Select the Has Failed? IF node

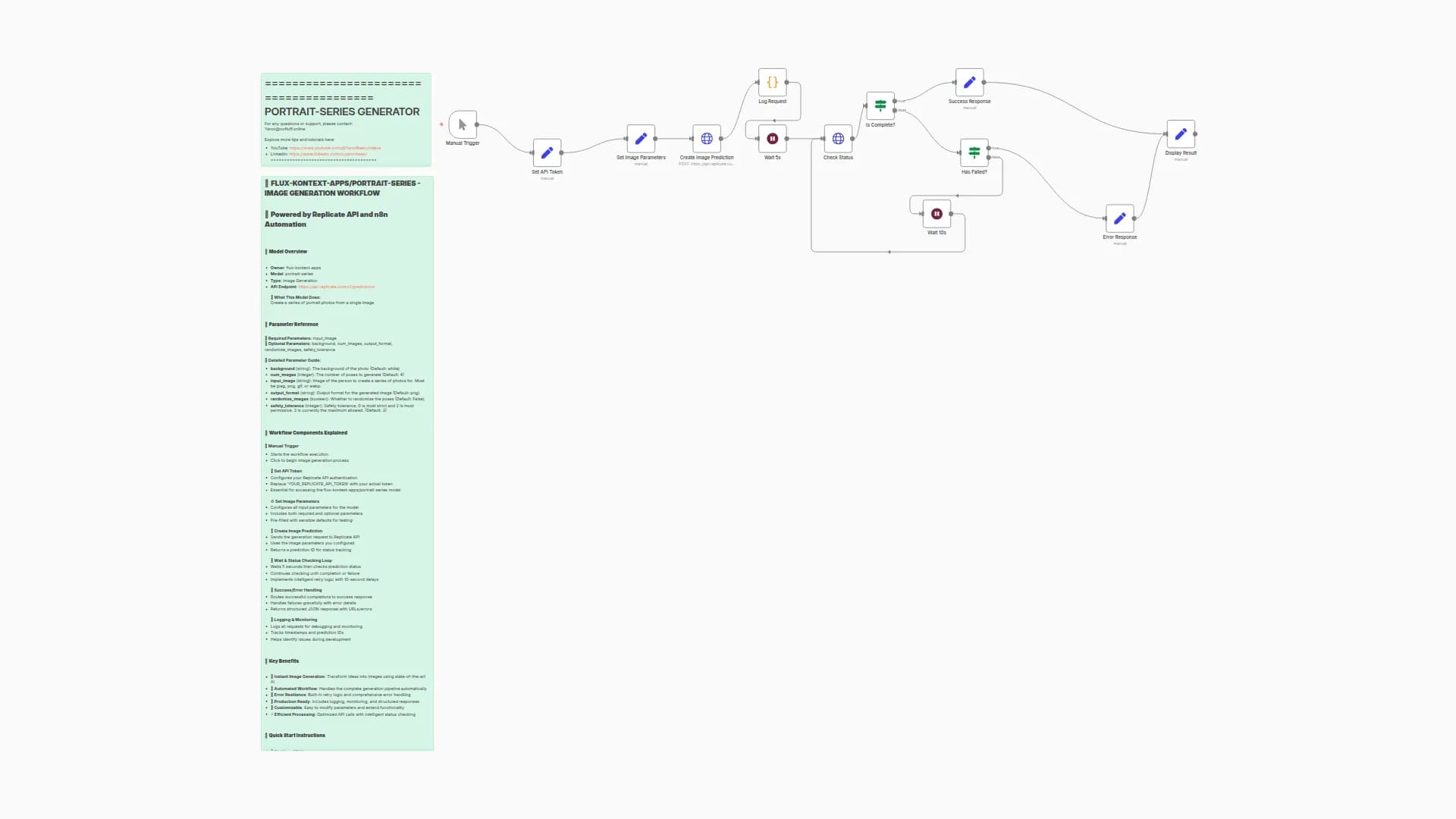point(974,152)
